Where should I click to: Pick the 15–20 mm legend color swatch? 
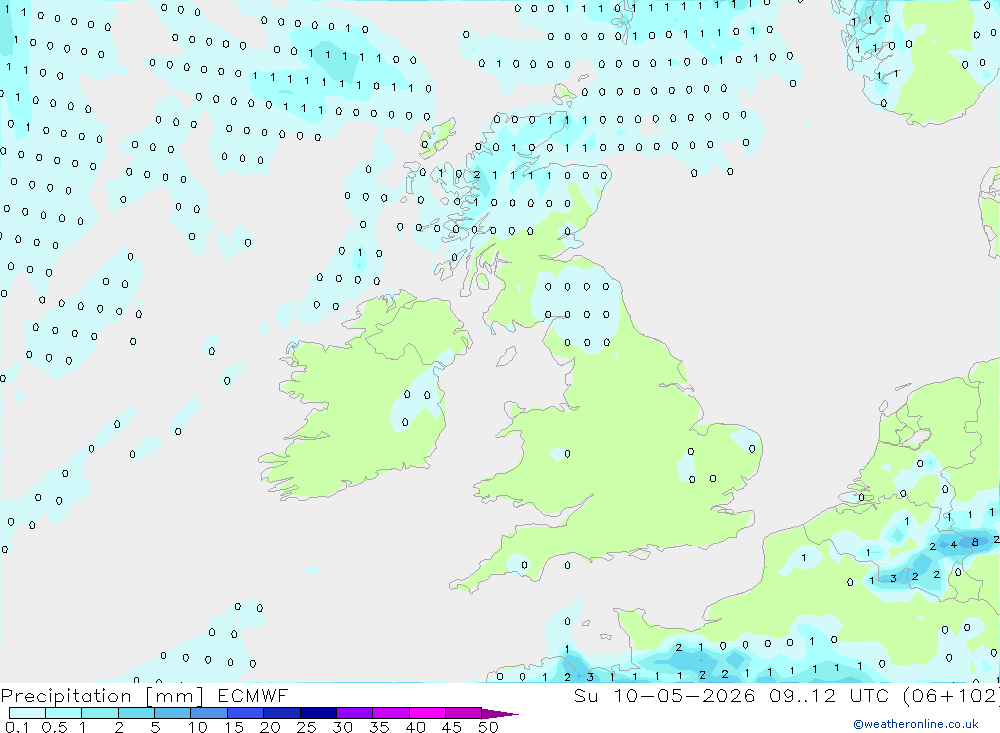246,713
